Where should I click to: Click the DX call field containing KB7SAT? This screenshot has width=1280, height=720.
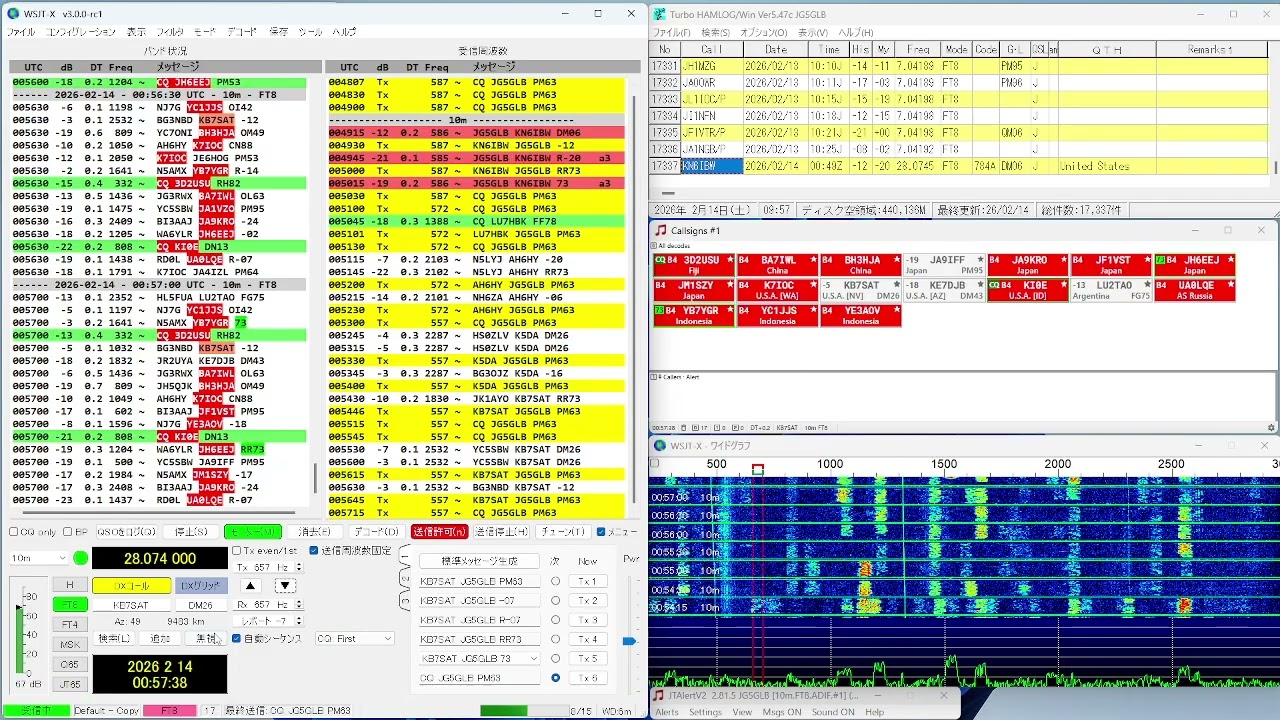click(x=131, y=605)
